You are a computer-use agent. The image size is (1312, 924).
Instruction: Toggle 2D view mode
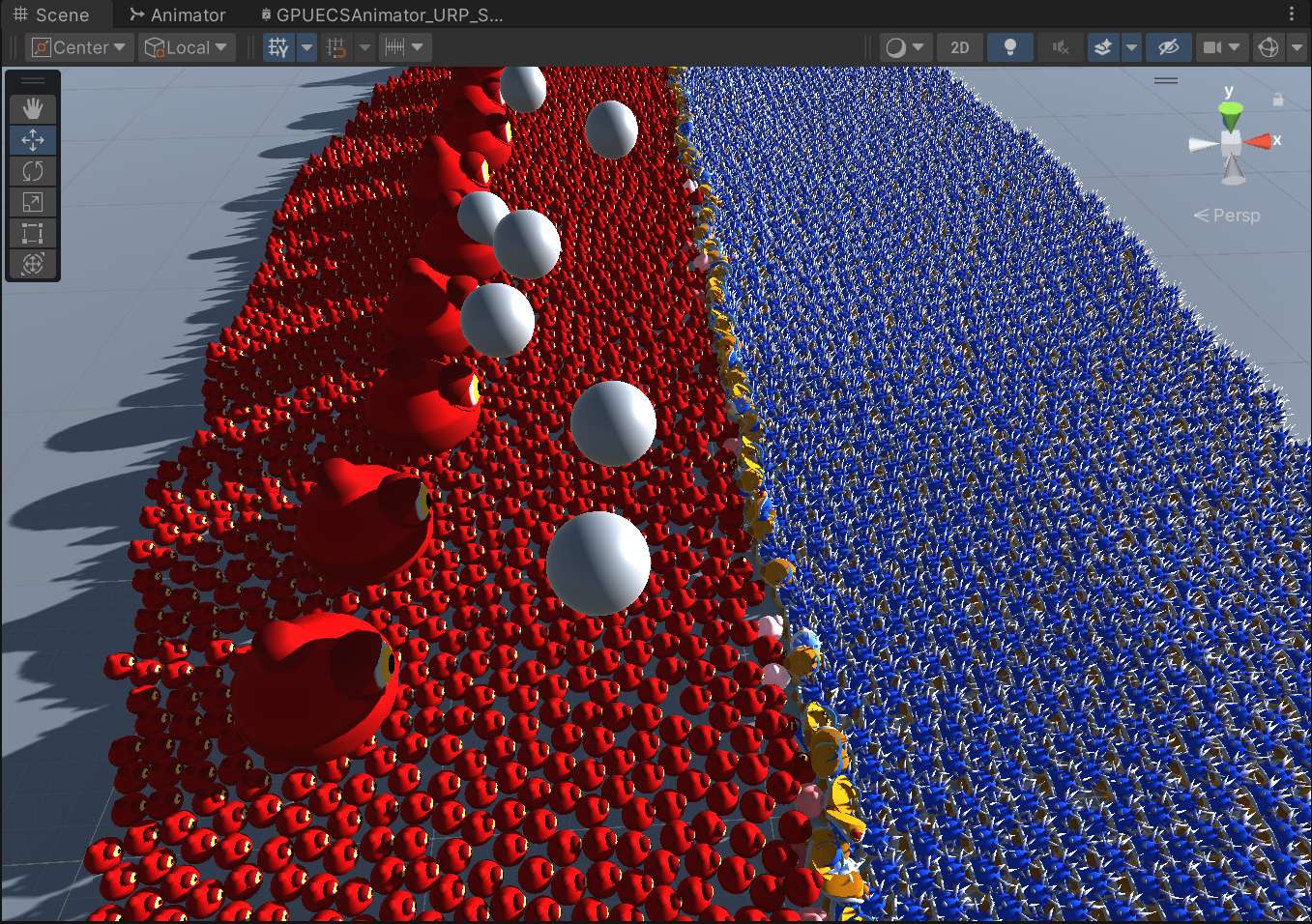pos(959,47)
